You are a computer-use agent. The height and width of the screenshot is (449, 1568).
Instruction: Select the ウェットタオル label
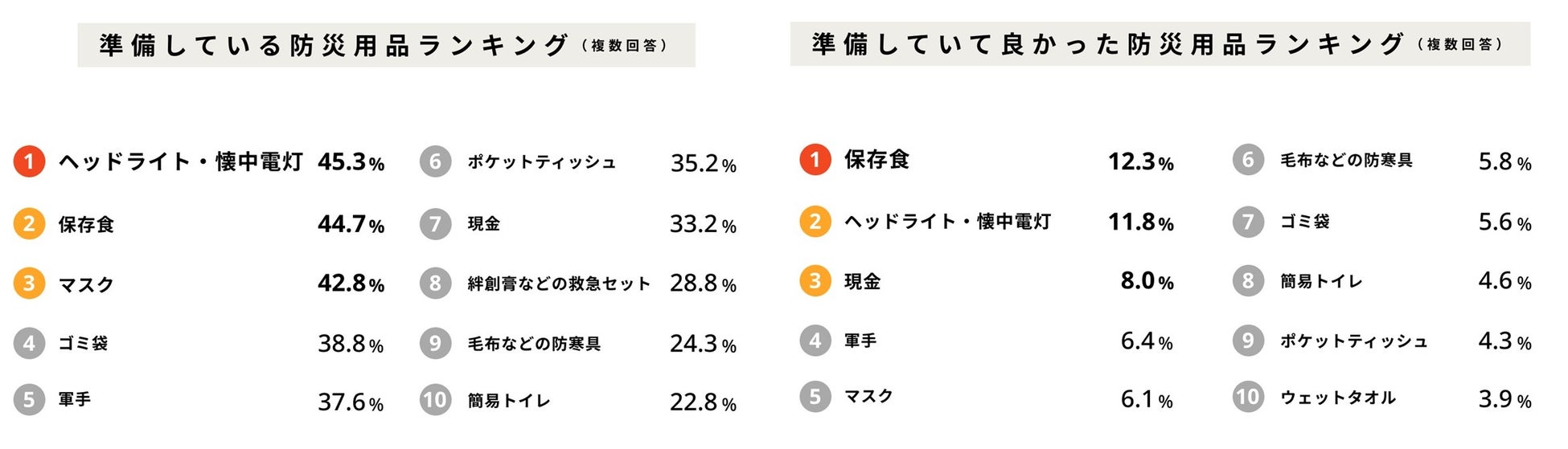coord(1338,398)
